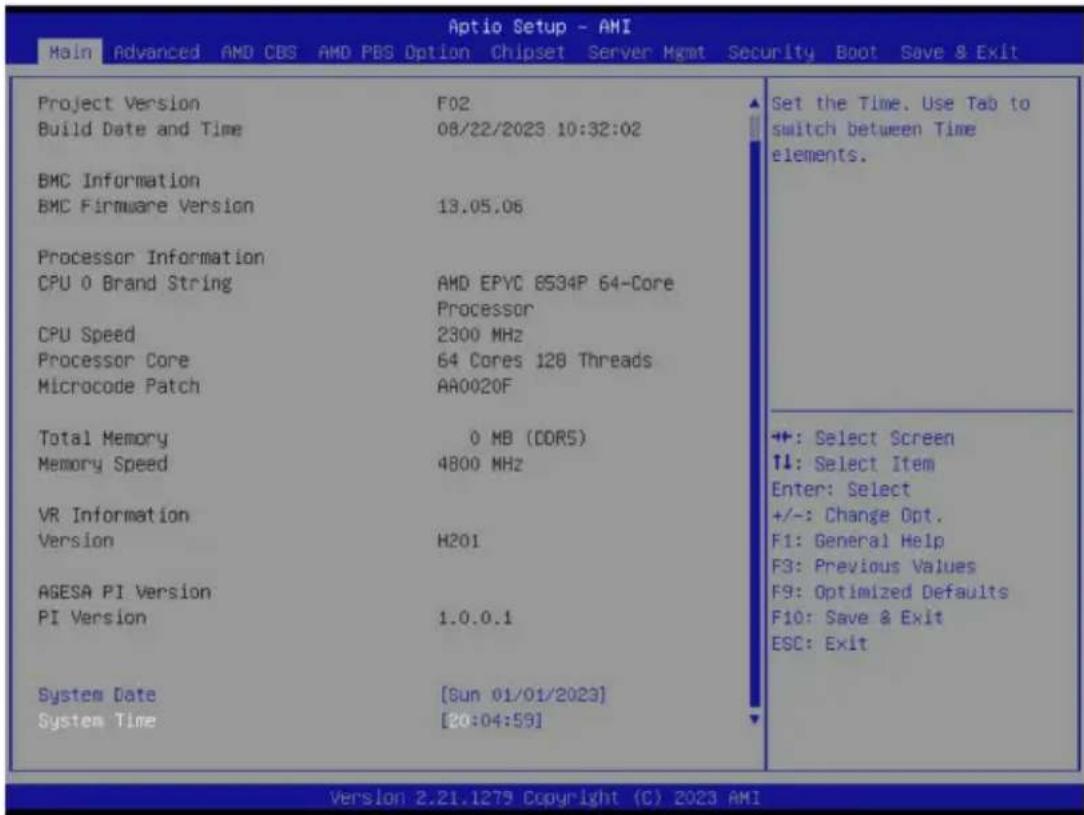Click the Select Screen key hint
The image size is (1084, 815).
coord(863,438)
